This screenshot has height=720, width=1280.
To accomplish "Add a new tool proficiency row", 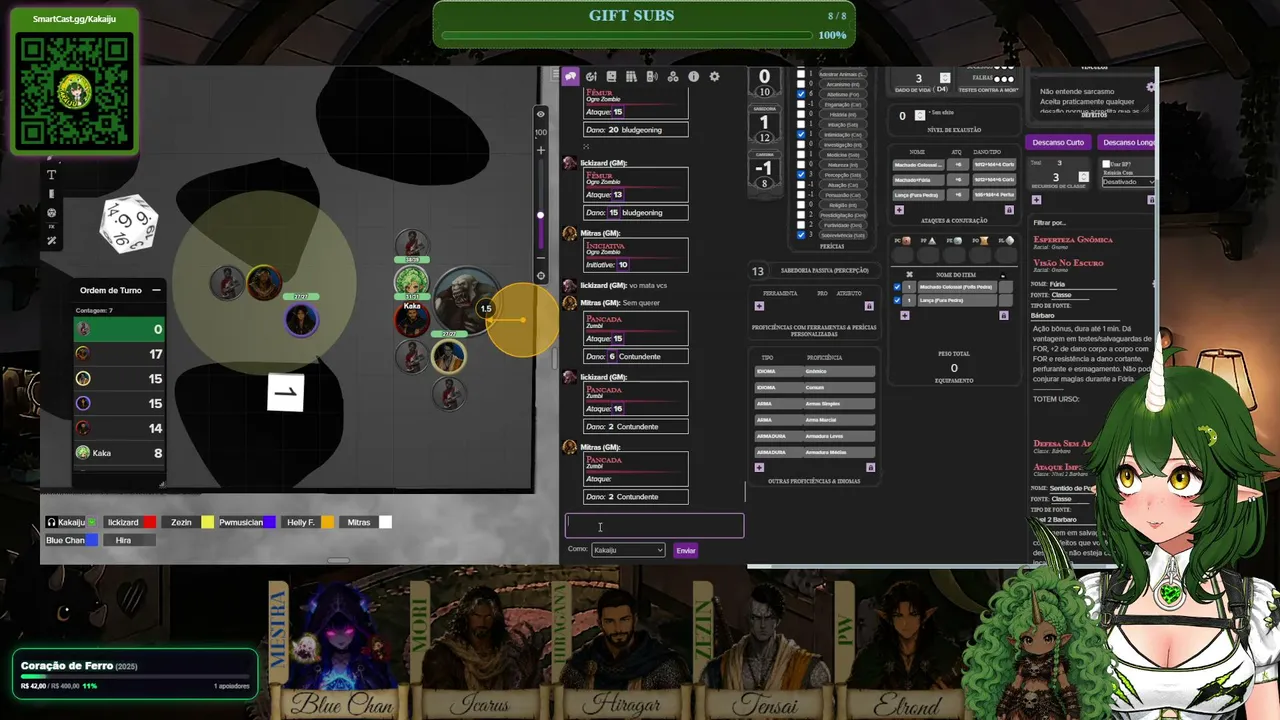I will click(x=759, y=306).
